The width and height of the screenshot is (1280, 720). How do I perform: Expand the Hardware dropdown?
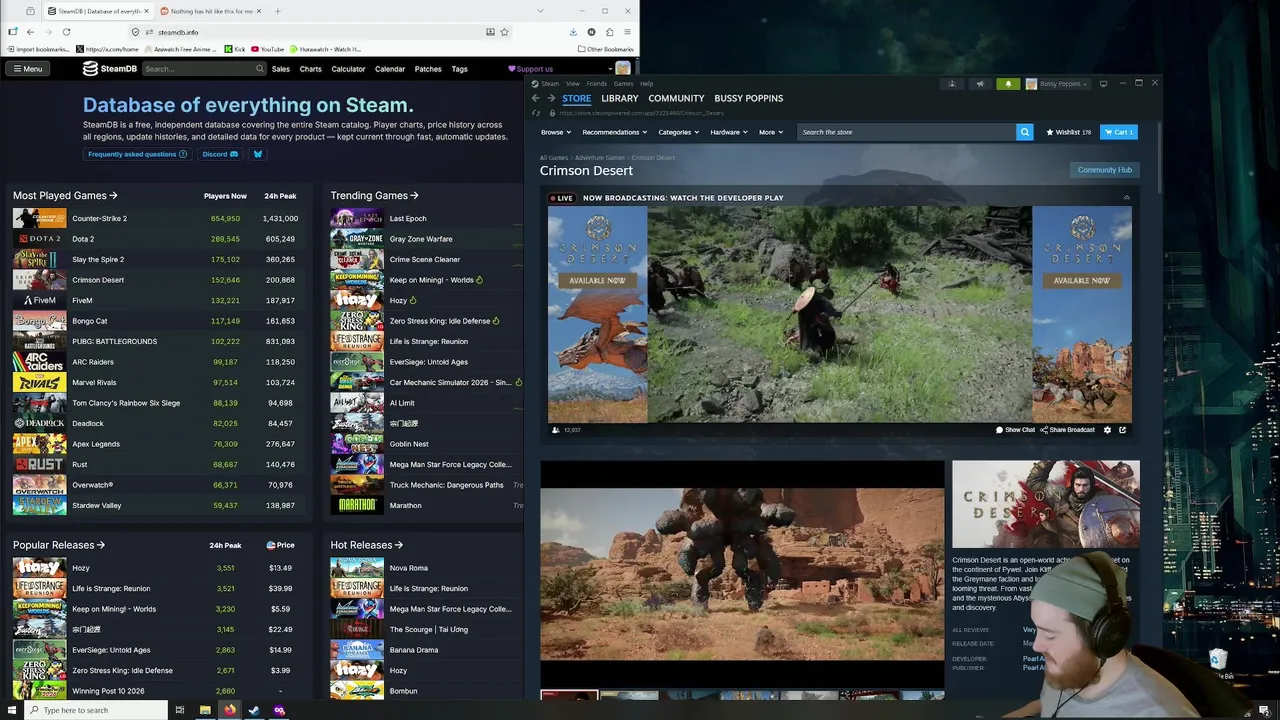click(x=729, y=132)
